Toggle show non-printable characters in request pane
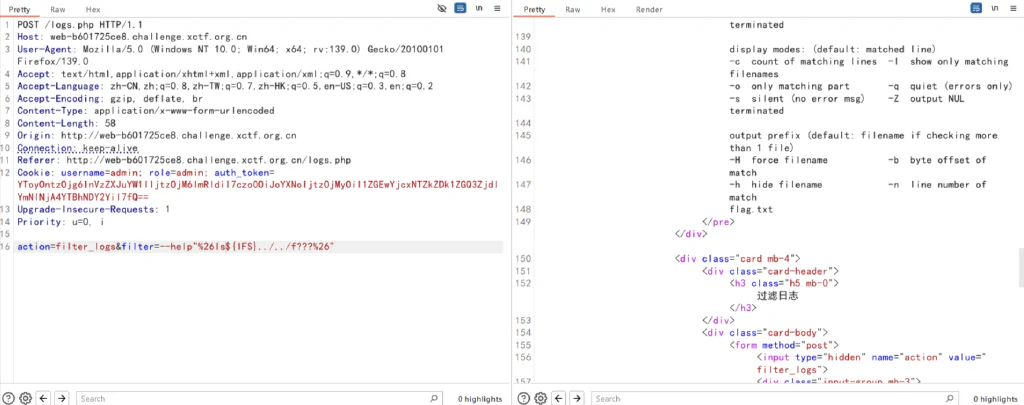This screenshot has width=1024, height=405. pyautogui.click(x=479, y=8)
